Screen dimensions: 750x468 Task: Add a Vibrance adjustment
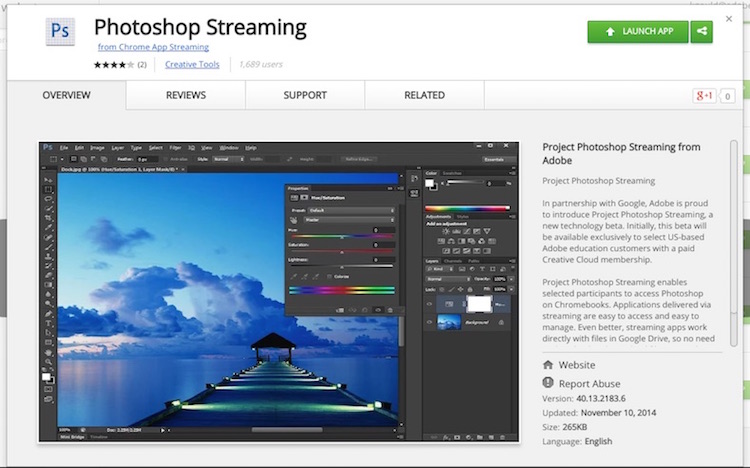pos(486,232)
